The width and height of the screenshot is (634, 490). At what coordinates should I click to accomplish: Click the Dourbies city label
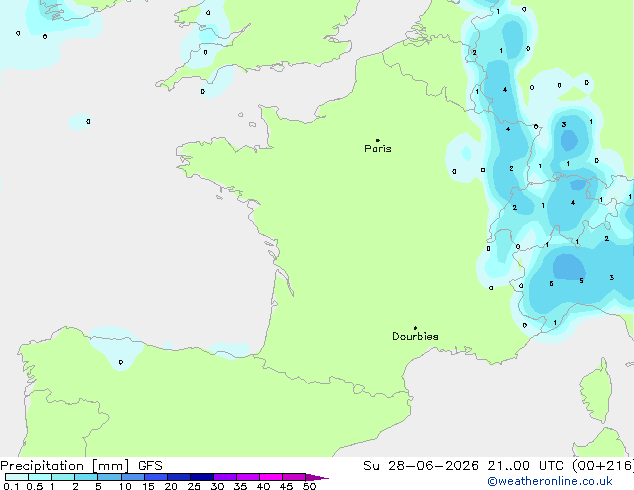(415, 336)
